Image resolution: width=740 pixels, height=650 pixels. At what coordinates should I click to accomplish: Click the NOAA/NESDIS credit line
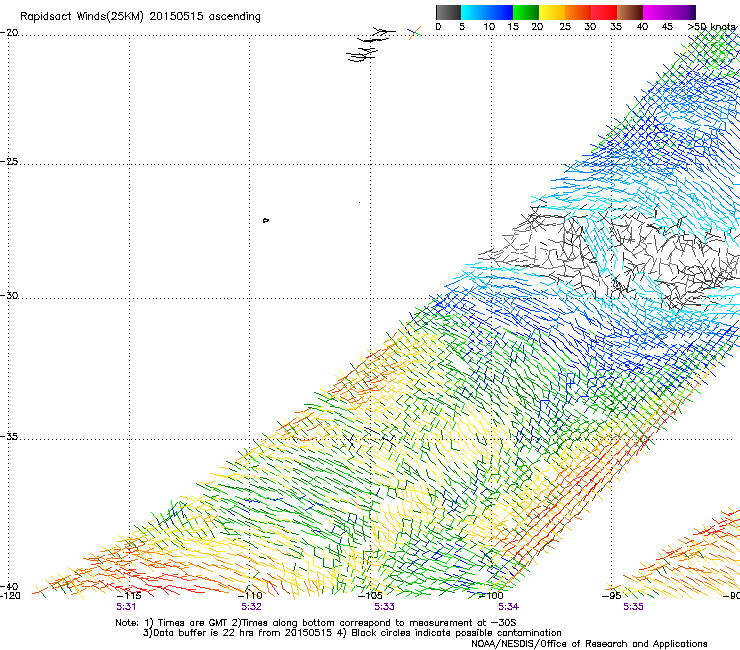click(589, 644)
